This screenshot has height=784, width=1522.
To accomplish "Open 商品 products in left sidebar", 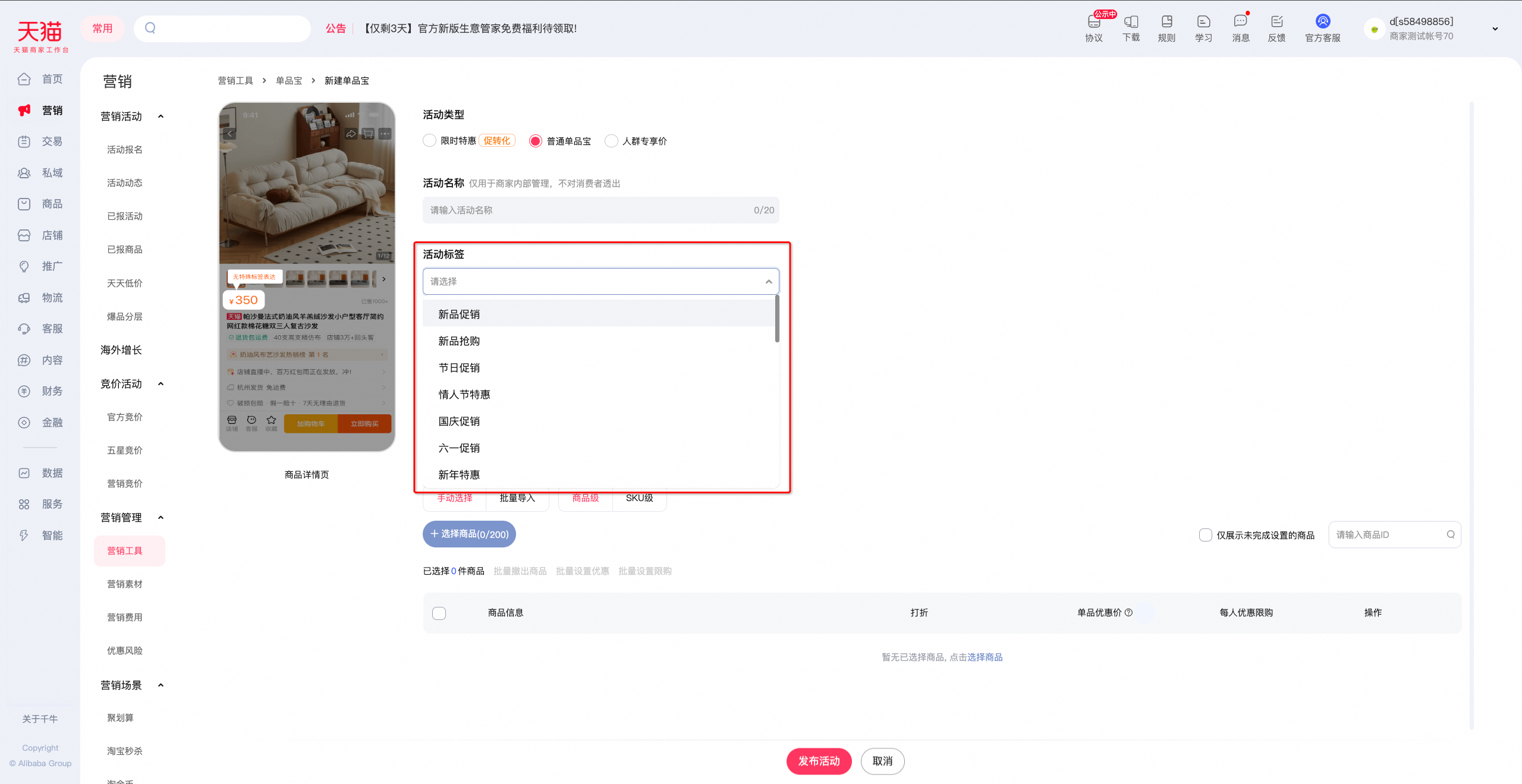I will (40, 204).
